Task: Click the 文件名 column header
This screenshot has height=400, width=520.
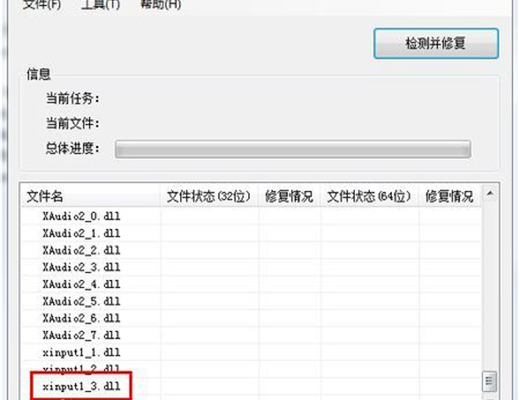Action: point(90,196)
